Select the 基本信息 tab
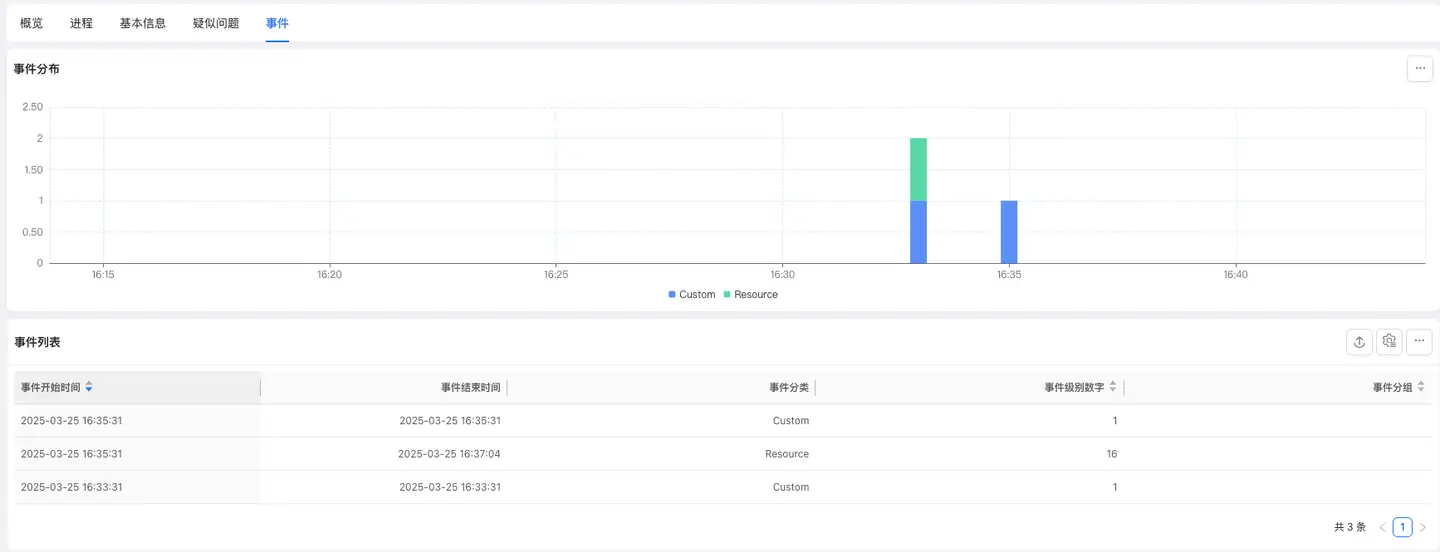Image resolution: width=1440 pixels, height=552 pixels. tap(143, 23)
